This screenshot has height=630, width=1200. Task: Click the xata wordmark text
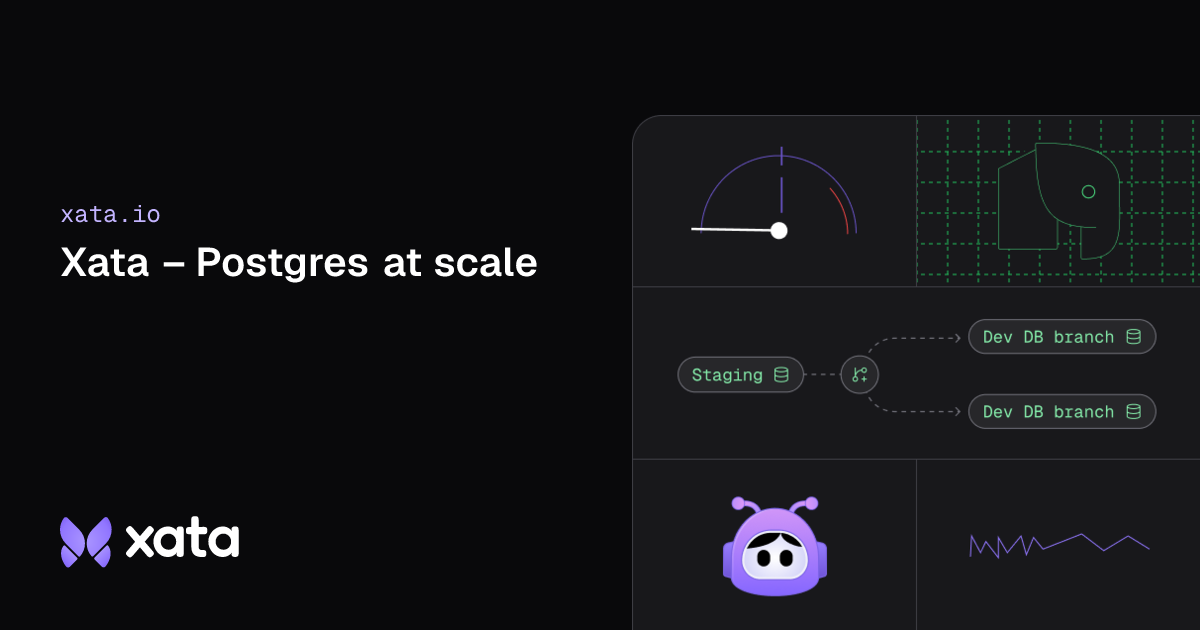(182, 541)
